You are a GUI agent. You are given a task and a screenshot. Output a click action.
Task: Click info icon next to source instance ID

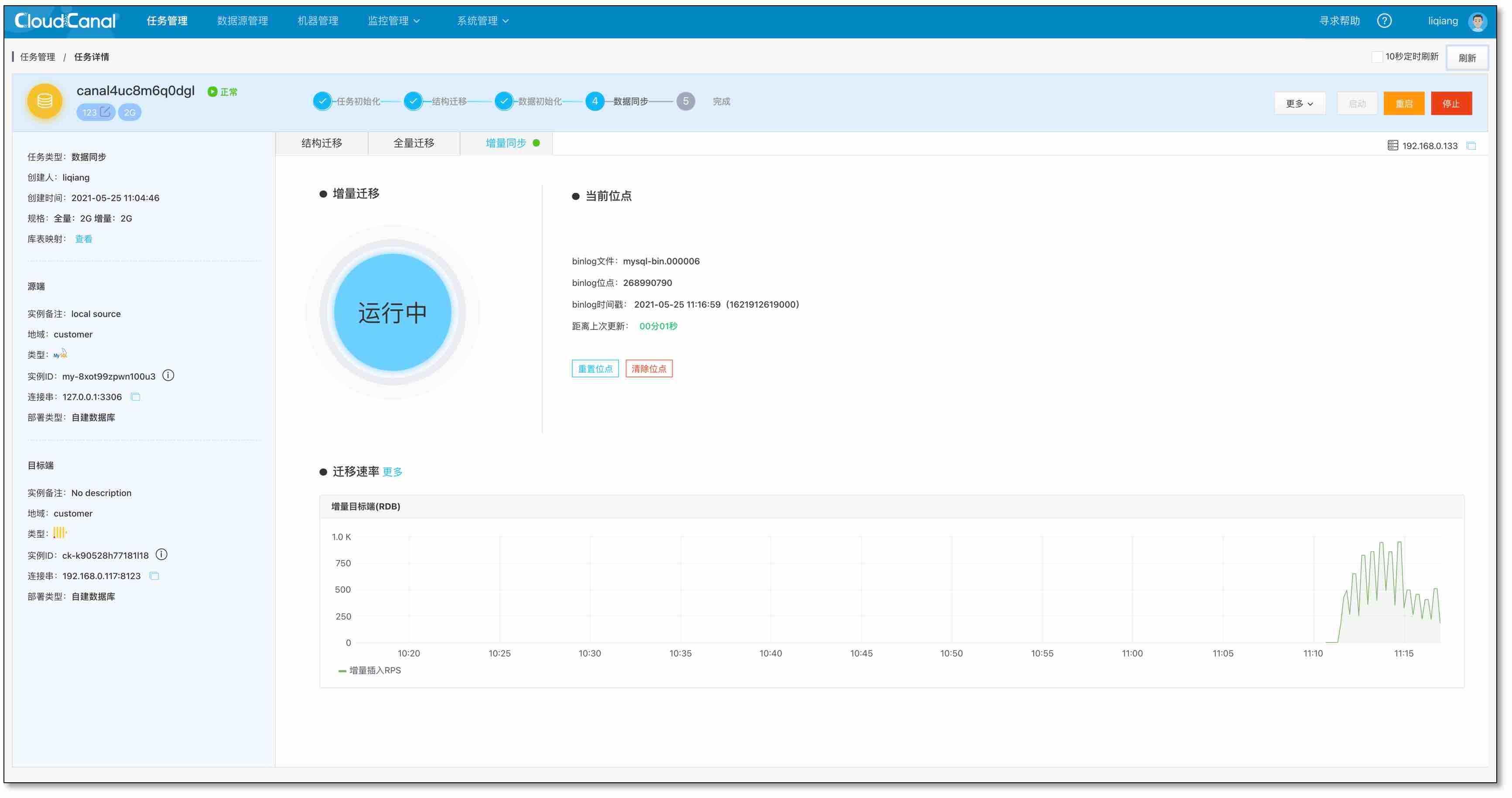tap(168, 375)
